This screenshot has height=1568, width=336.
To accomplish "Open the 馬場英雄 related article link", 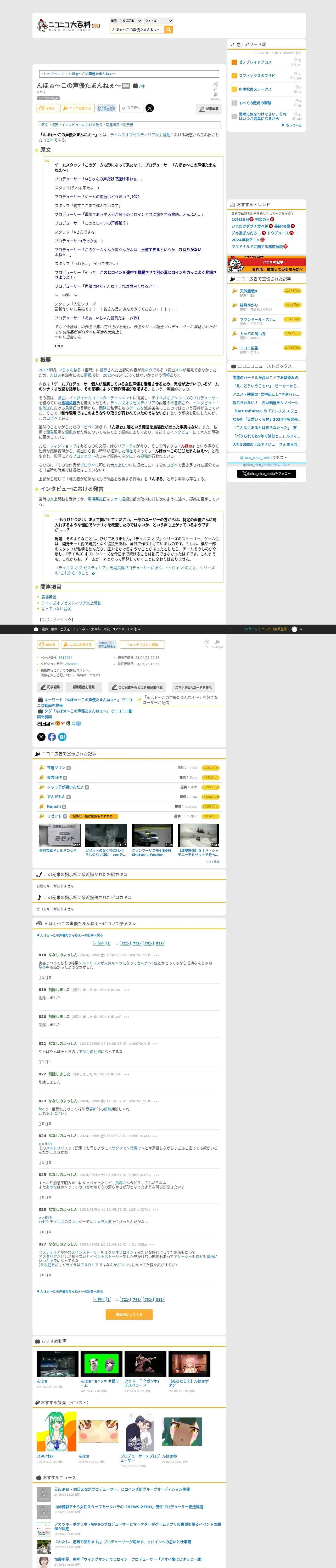I will click(x=49, y=597).
